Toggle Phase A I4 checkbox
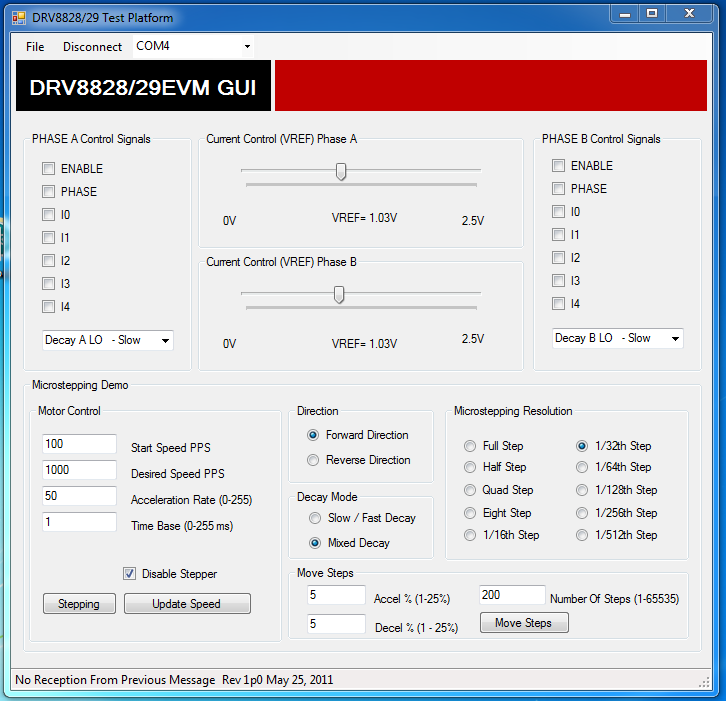Viewport: 726px width, 701px height. tap(49, 307)
